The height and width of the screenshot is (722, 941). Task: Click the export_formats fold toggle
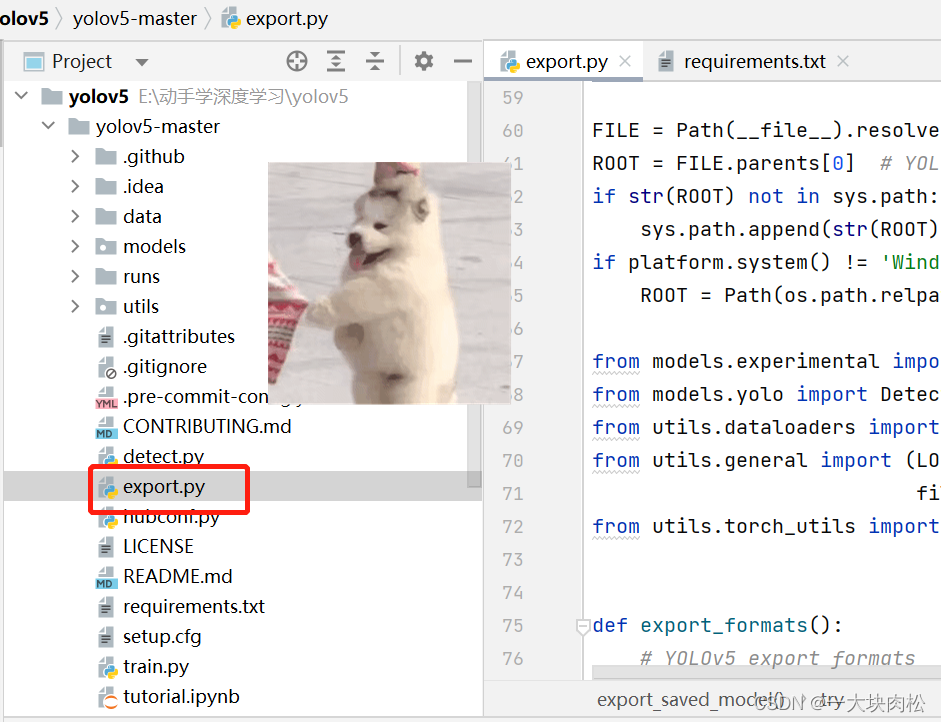[582, 627]
